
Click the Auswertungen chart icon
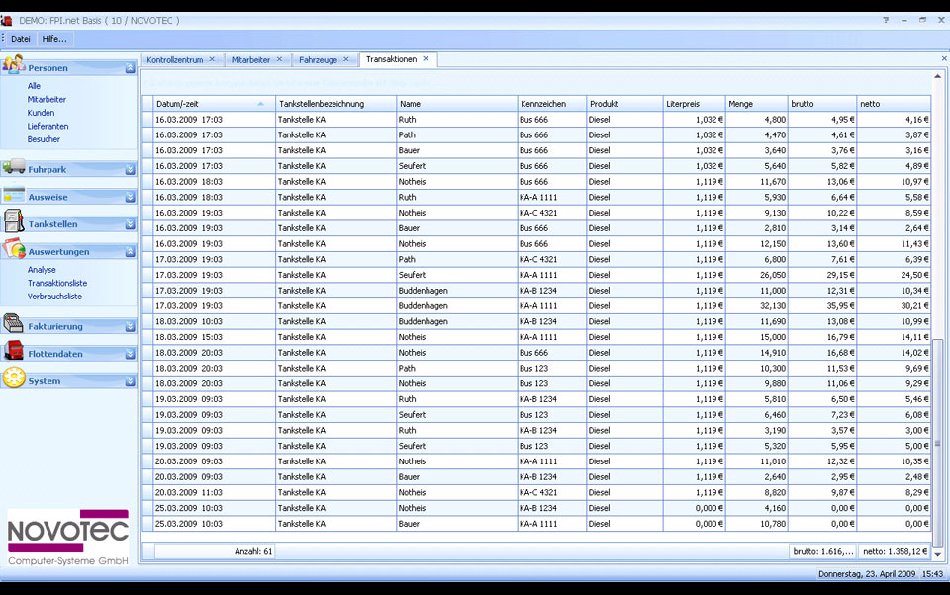pos(13,251)
